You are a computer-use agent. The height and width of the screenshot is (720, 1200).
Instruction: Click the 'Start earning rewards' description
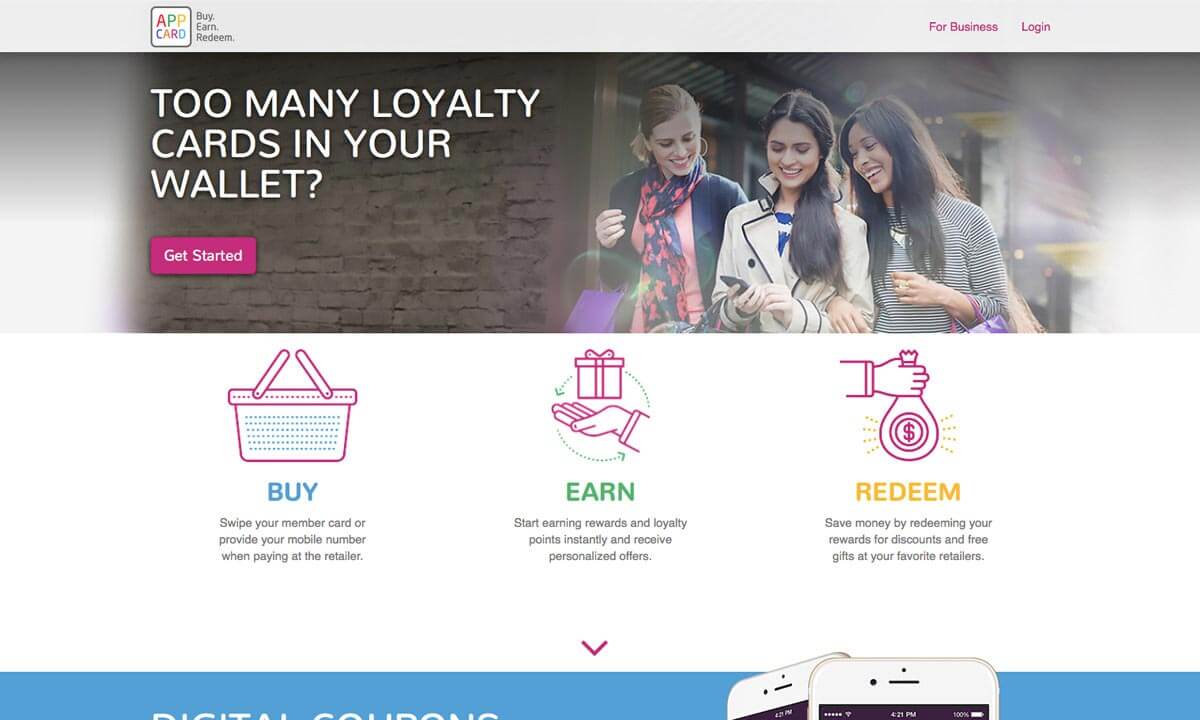pyautogui.click(x=600, y=539)
